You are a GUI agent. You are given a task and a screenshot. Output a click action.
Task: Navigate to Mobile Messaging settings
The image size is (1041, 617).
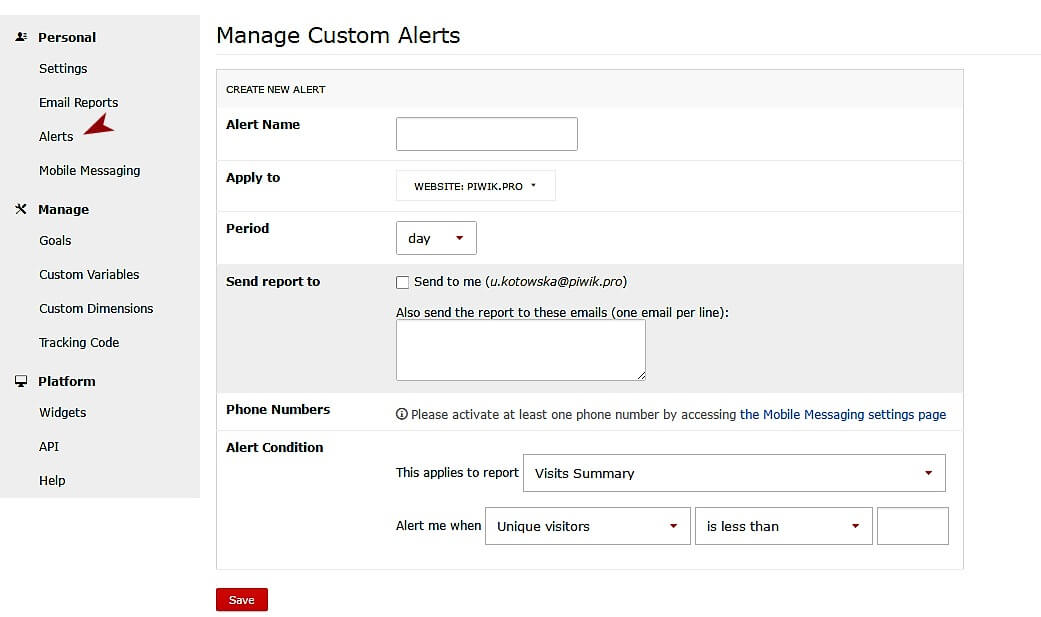(89, 170)
